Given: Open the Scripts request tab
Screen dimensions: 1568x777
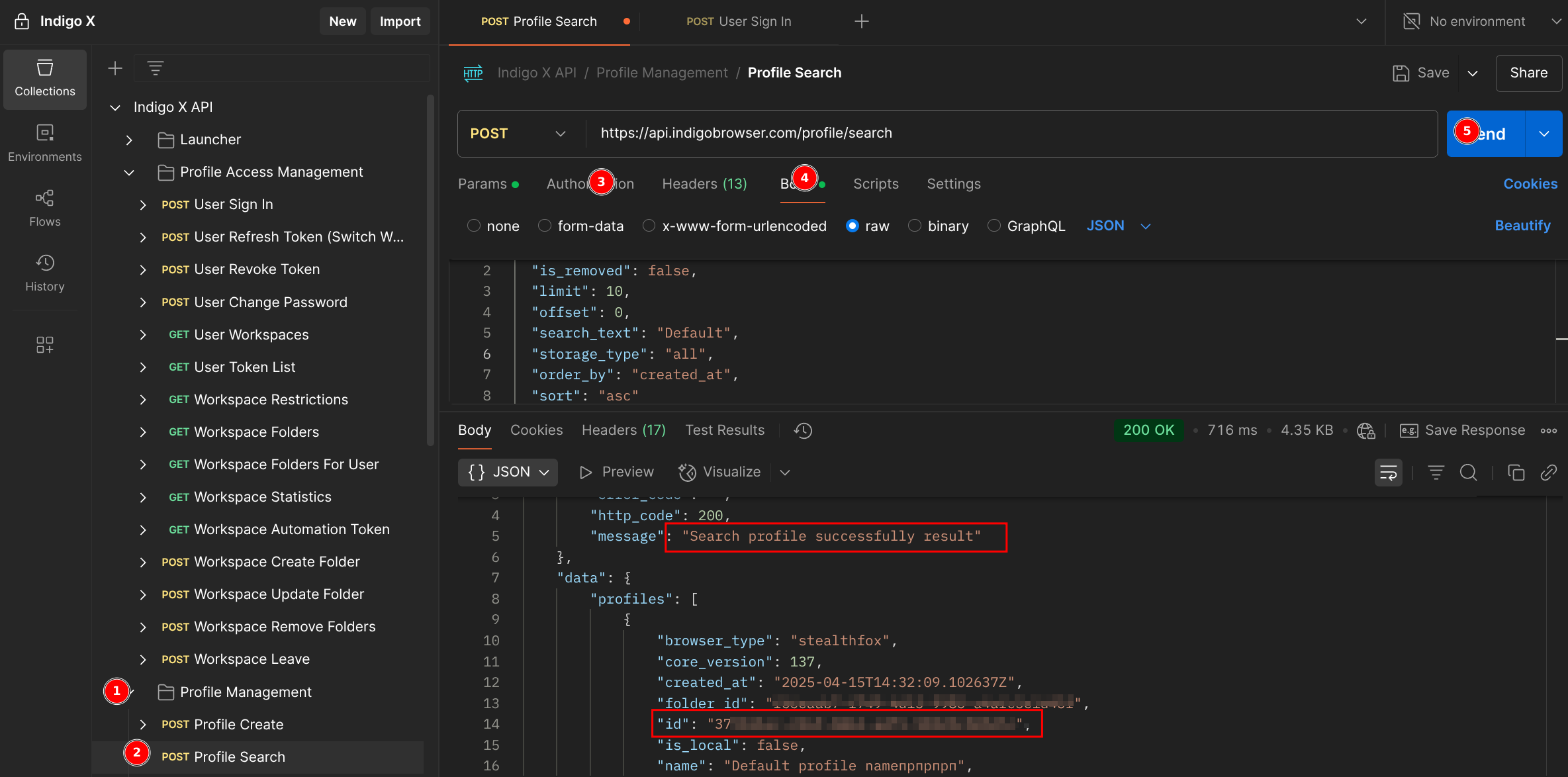Looking at the screenshot, I should pyautogui.click(x=875, y=184).
